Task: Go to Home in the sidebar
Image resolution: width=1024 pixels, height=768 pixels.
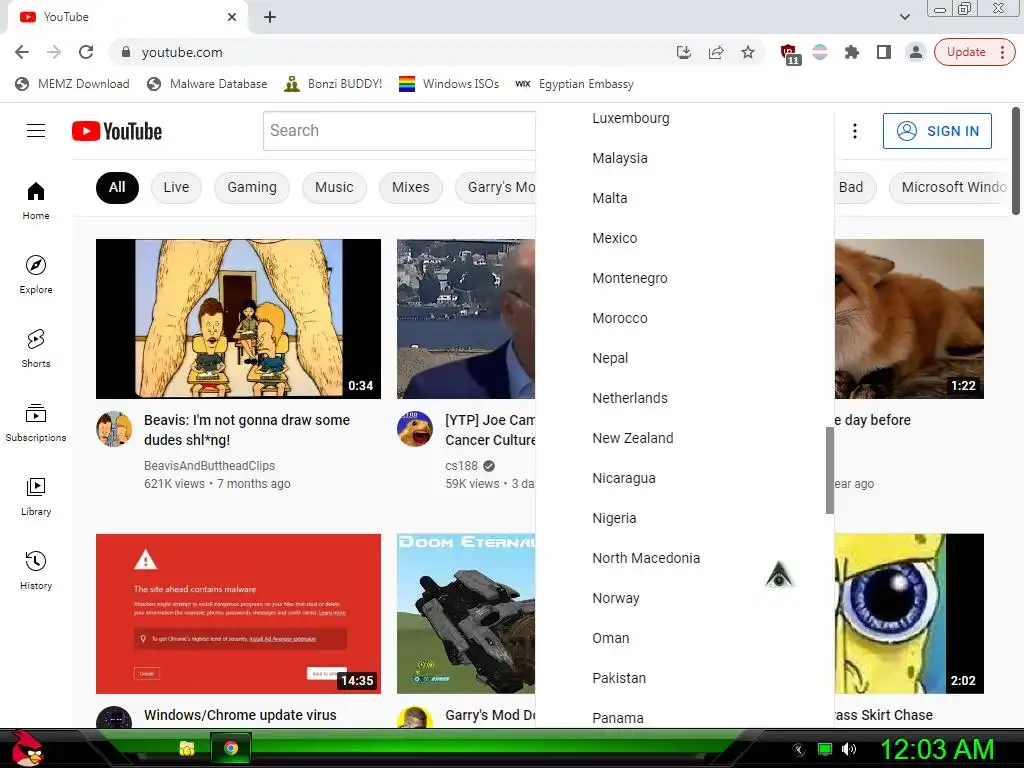Action: [x=36, y=200]
